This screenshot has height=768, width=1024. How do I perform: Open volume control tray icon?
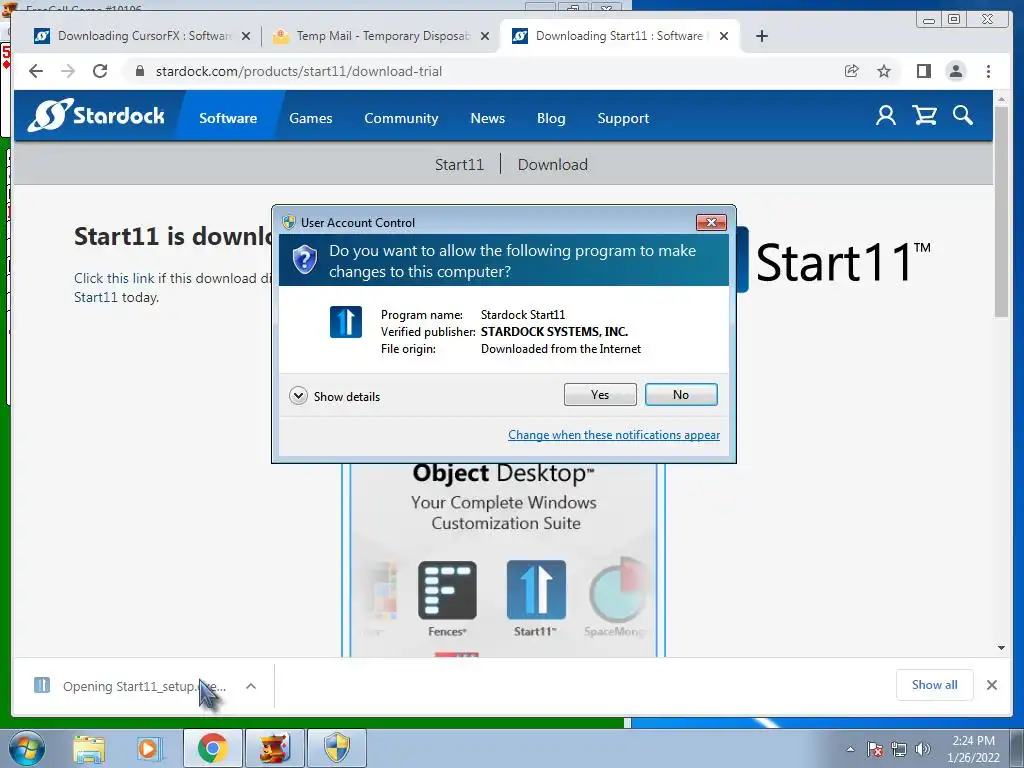(x=923, y=749)
